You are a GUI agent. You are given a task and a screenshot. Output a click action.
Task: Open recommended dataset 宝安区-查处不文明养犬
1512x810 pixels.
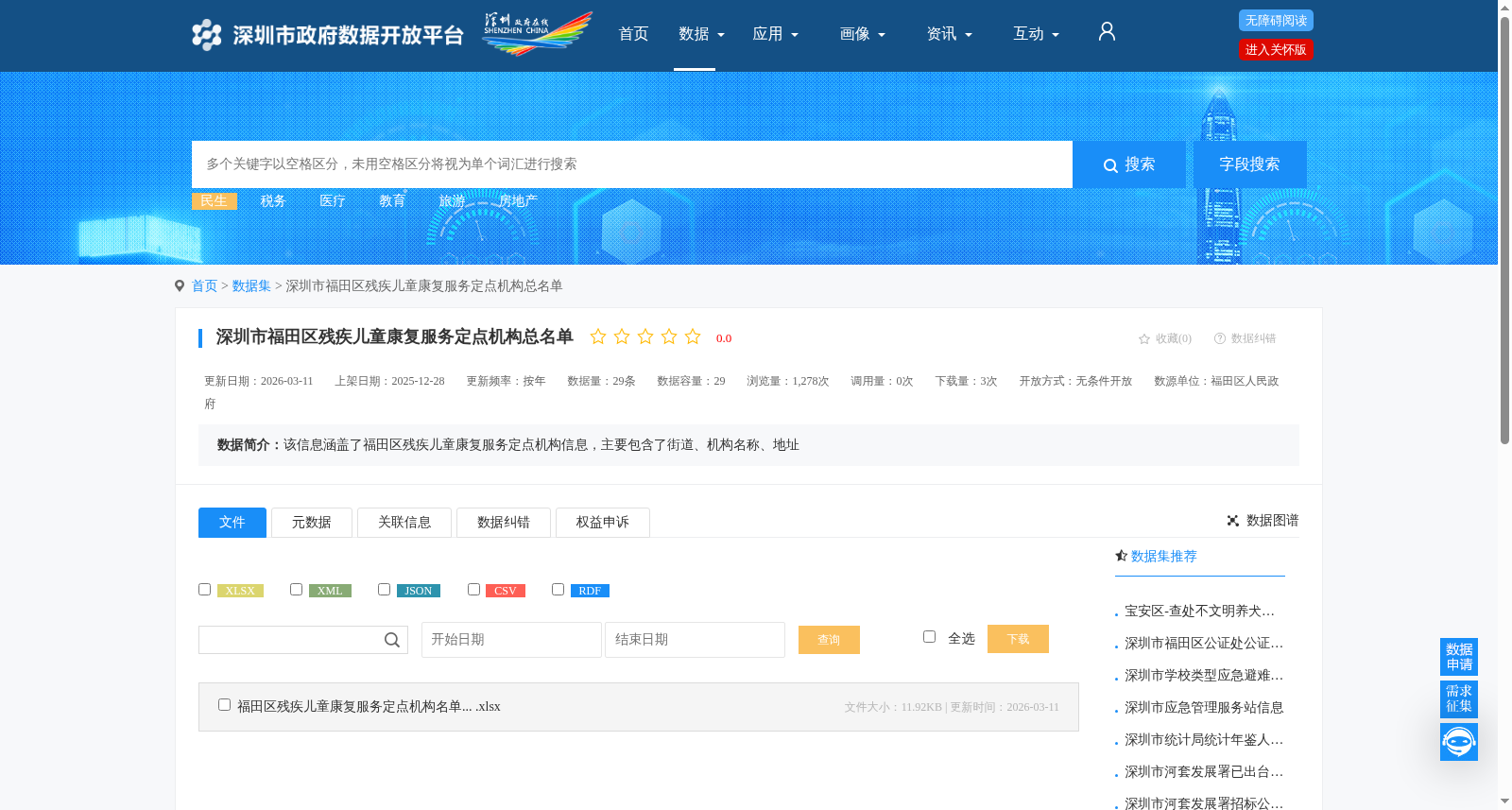point(1199,612)
